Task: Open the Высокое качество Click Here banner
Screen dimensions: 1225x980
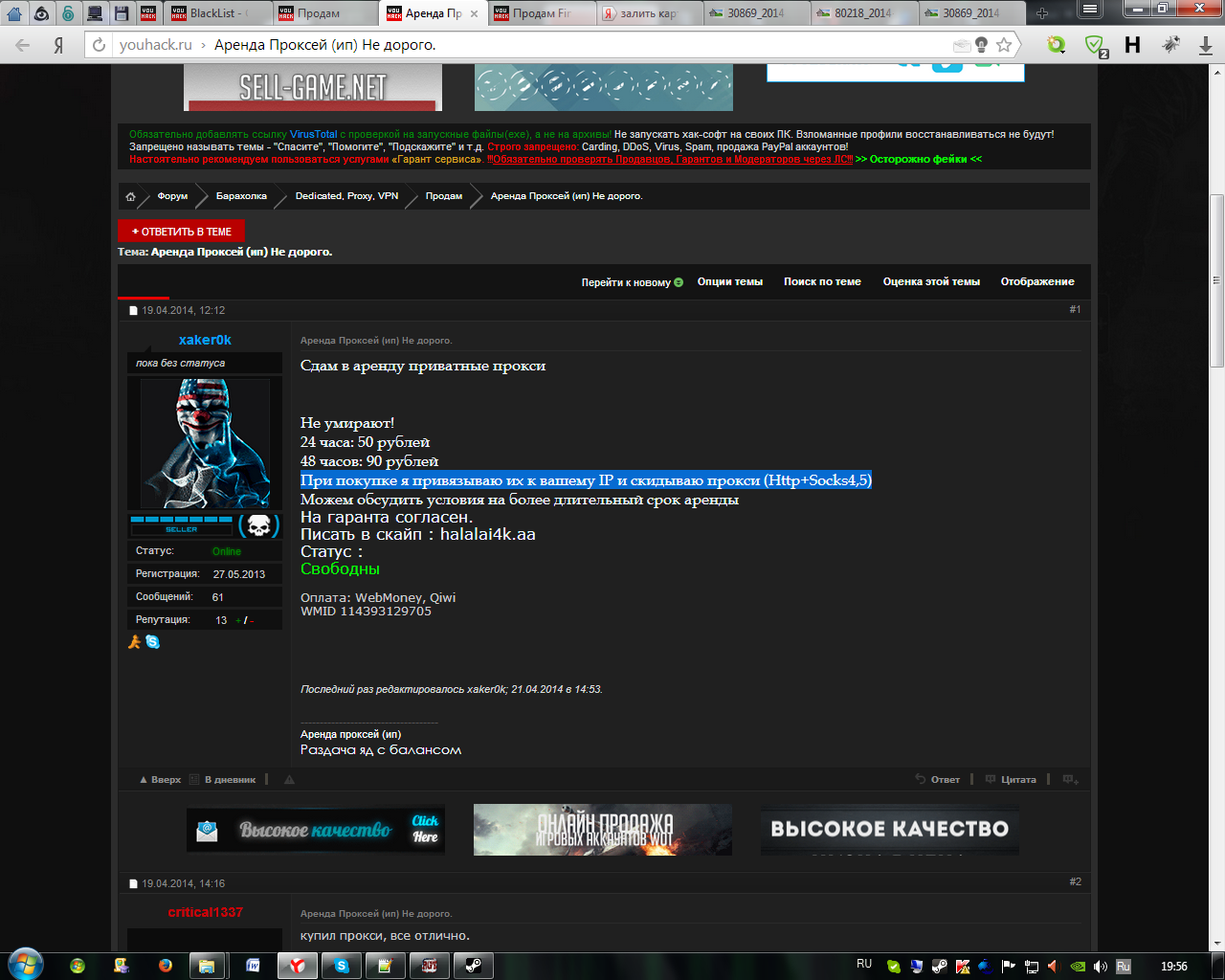Action: click(x=316, y=830)
